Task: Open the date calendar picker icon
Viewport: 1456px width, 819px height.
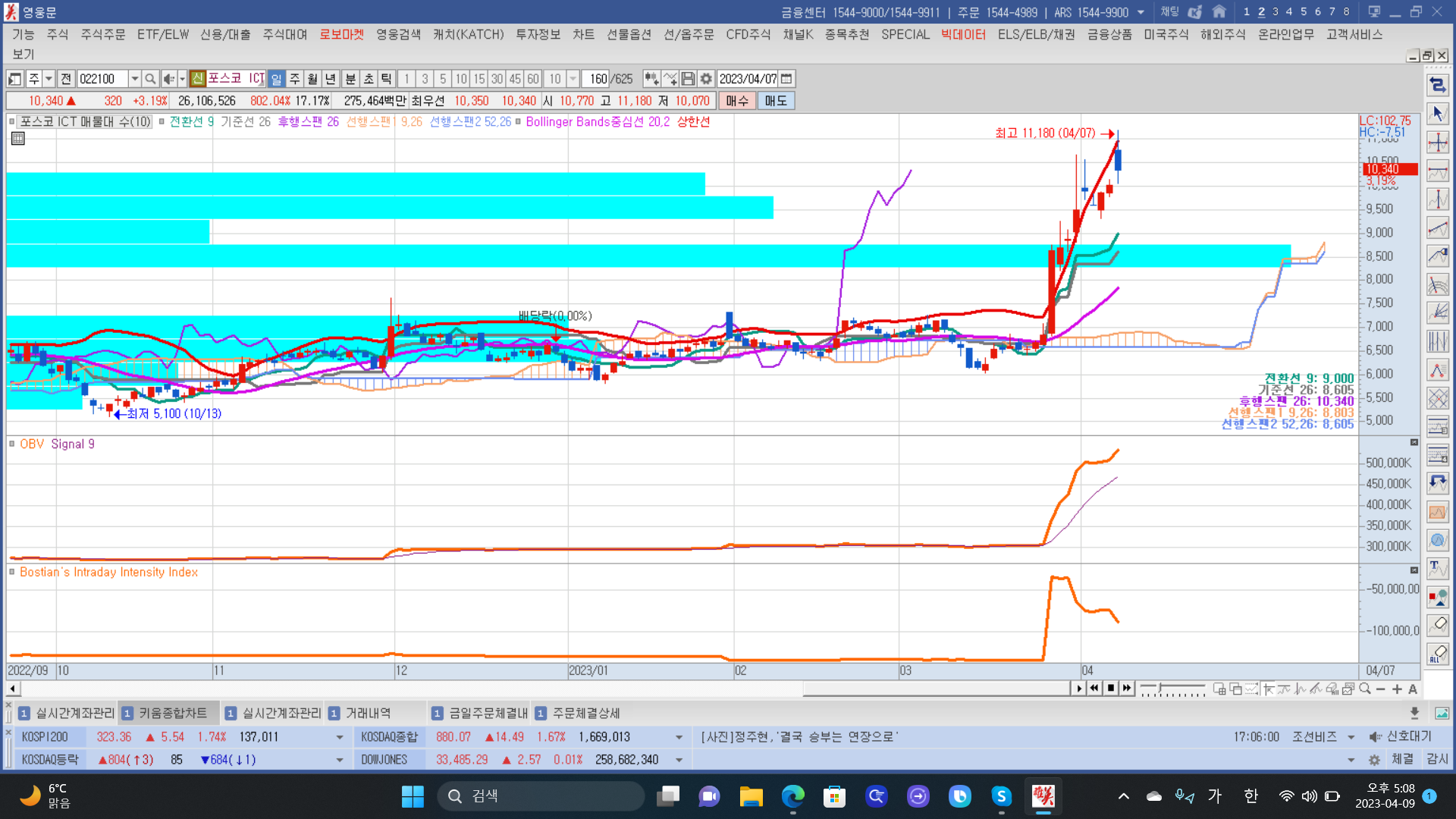Action: [786, 79]
